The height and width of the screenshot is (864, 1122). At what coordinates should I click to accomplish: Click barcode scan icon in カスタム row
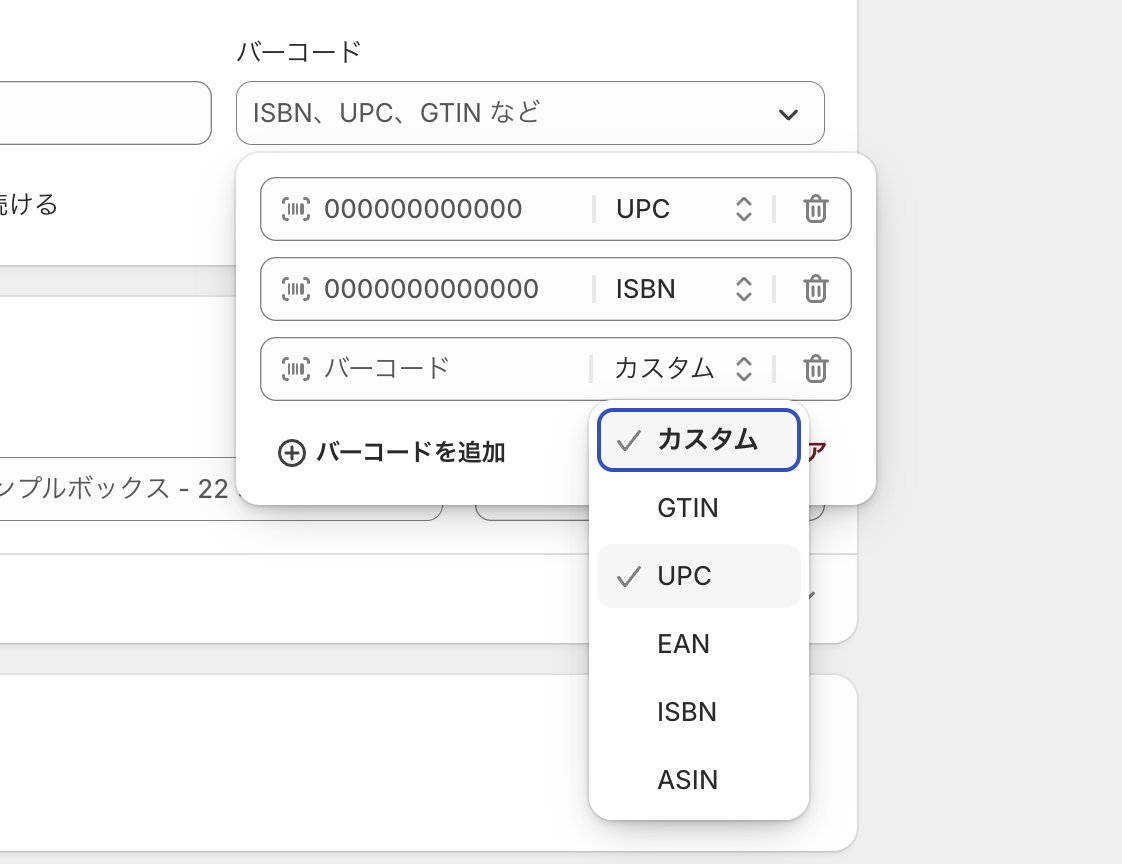(296, 369)
